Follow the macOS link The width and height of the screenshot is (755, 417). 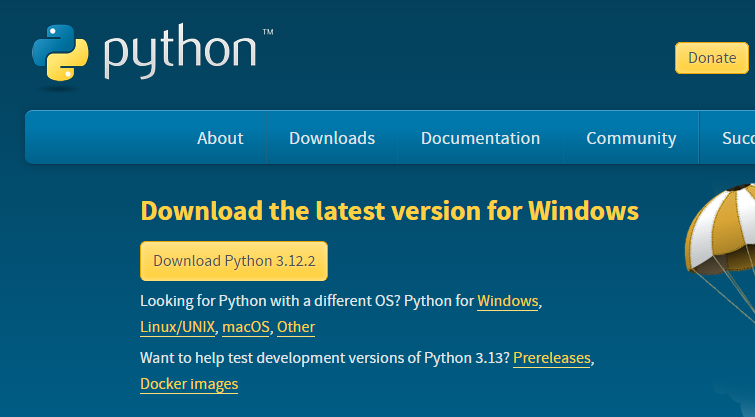pos(246,327)
